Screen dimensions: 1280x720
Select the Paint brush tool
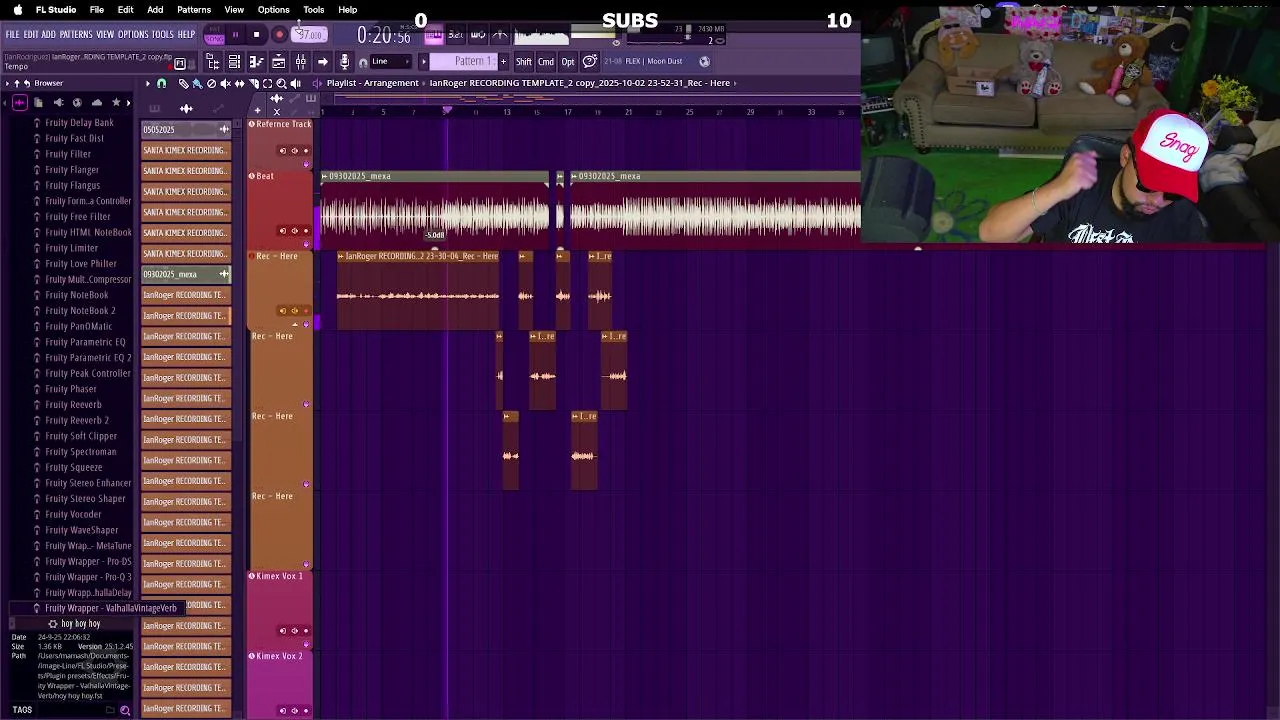(x=197, y=84)
